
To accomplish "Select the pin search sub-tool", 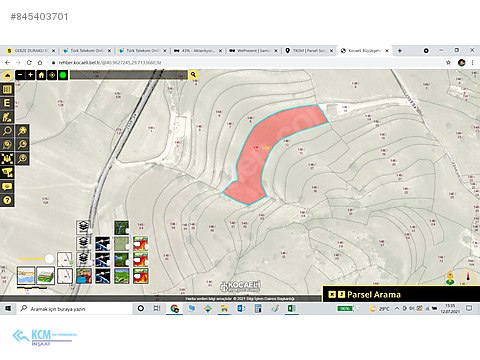I will (x=22, y=159).
